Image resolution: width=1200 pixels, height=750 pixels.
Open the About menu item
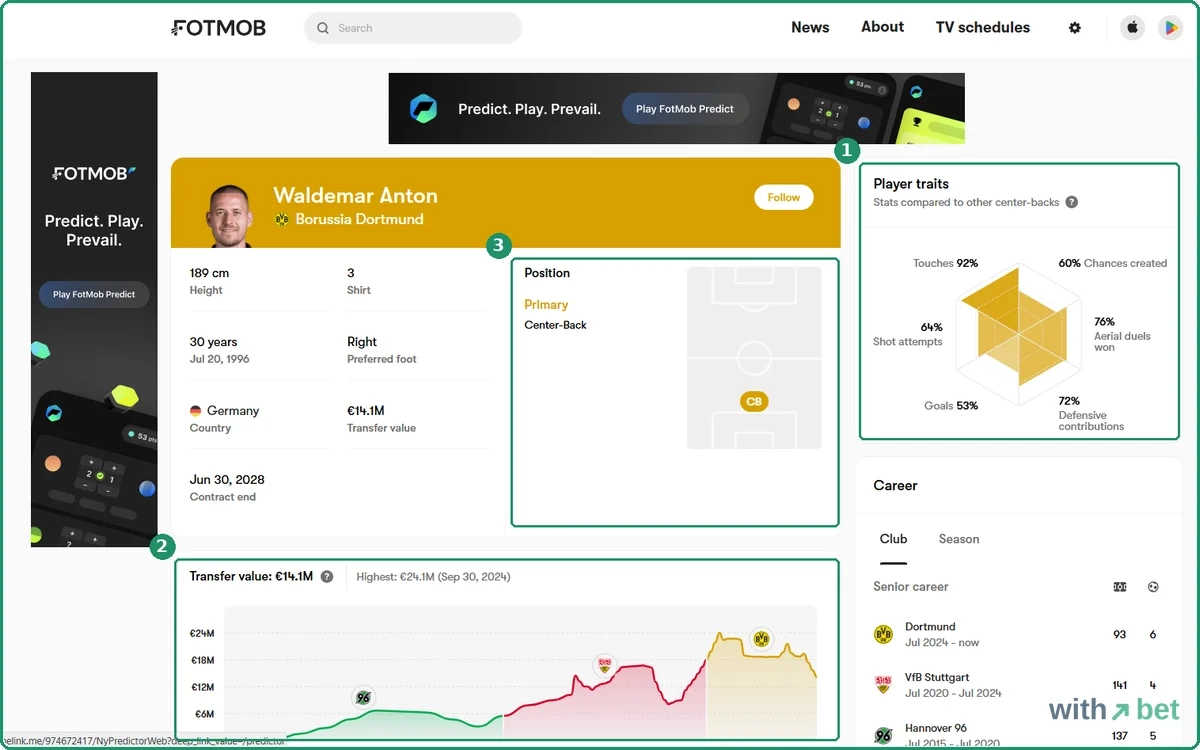[883, 27]
